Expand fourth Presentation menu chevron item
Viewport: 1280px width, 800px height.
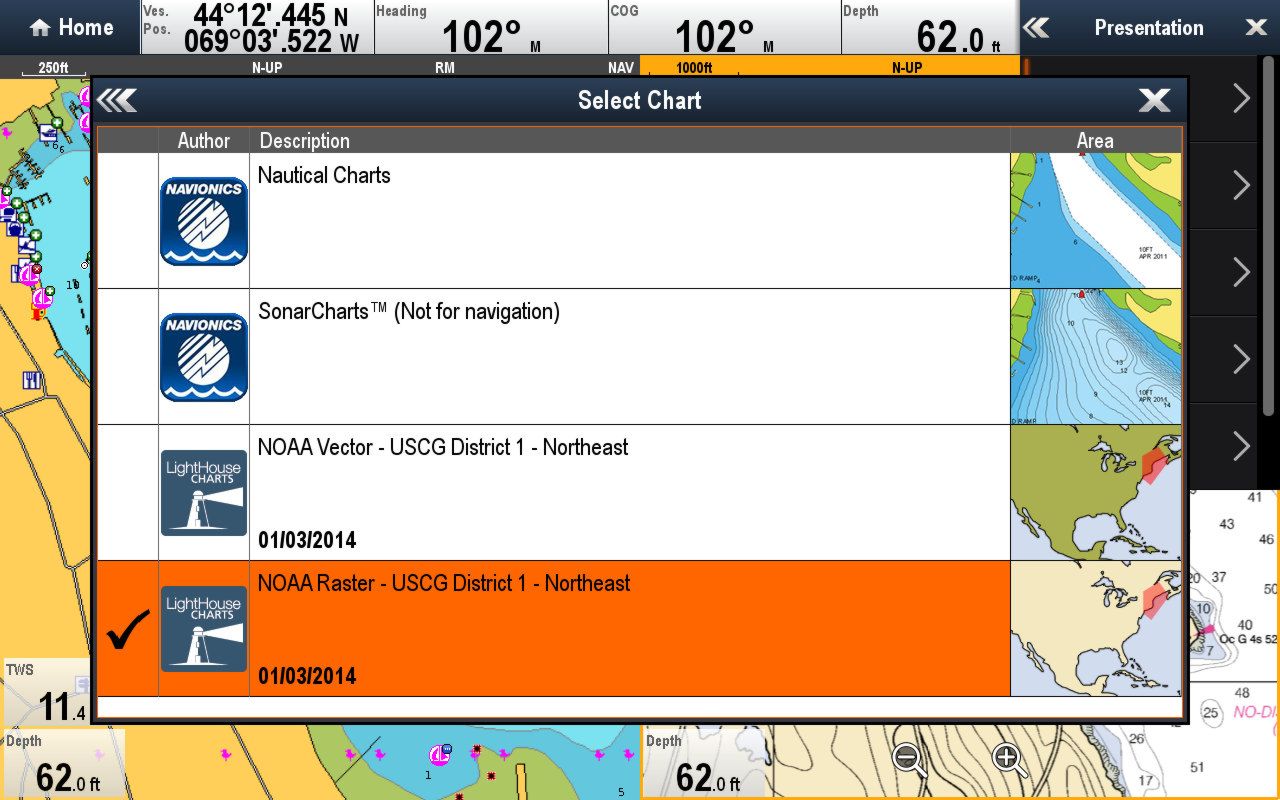point(1241,359)
